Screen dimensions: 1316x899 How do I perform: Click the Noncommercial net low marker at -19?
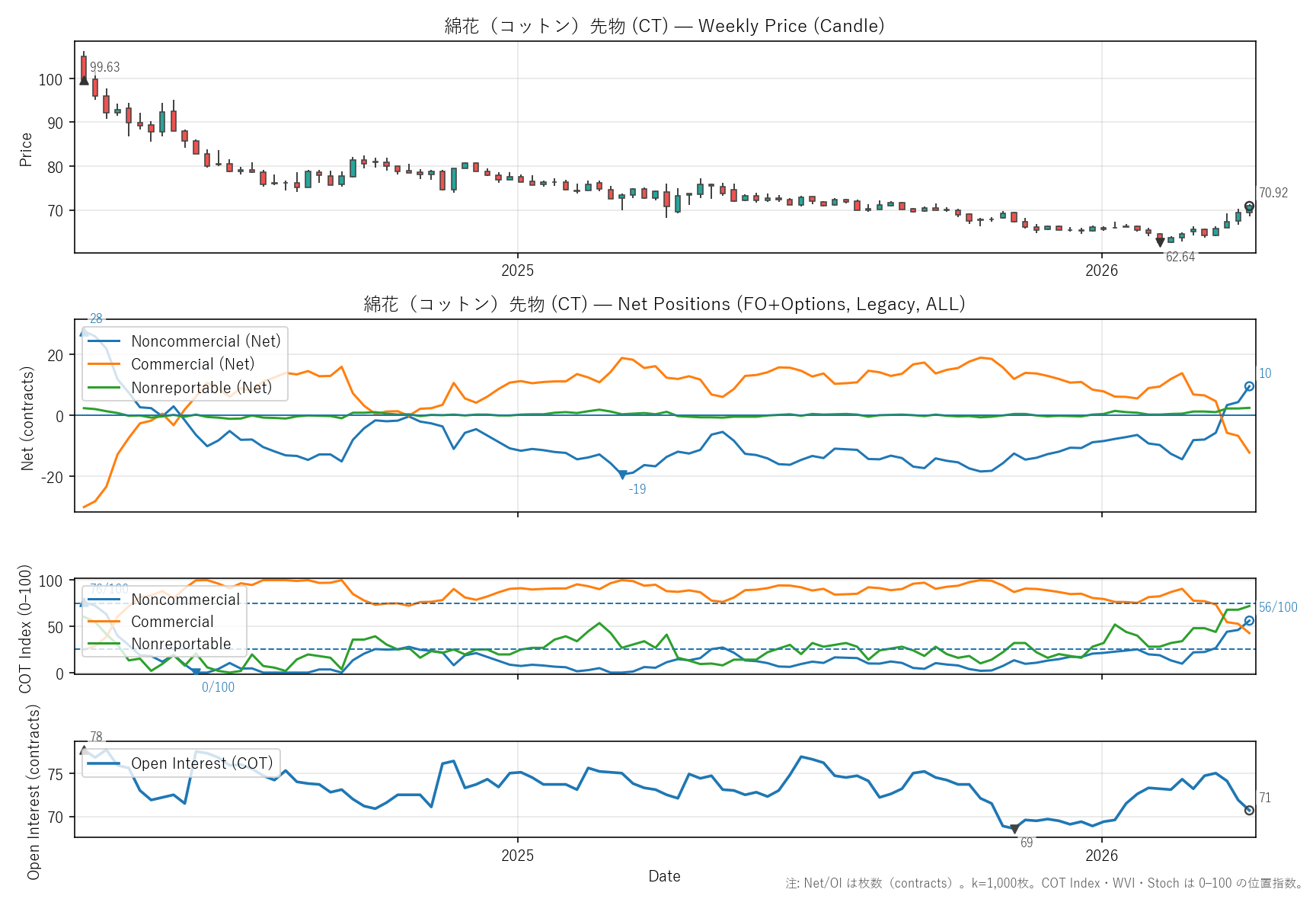pos(622,475)
